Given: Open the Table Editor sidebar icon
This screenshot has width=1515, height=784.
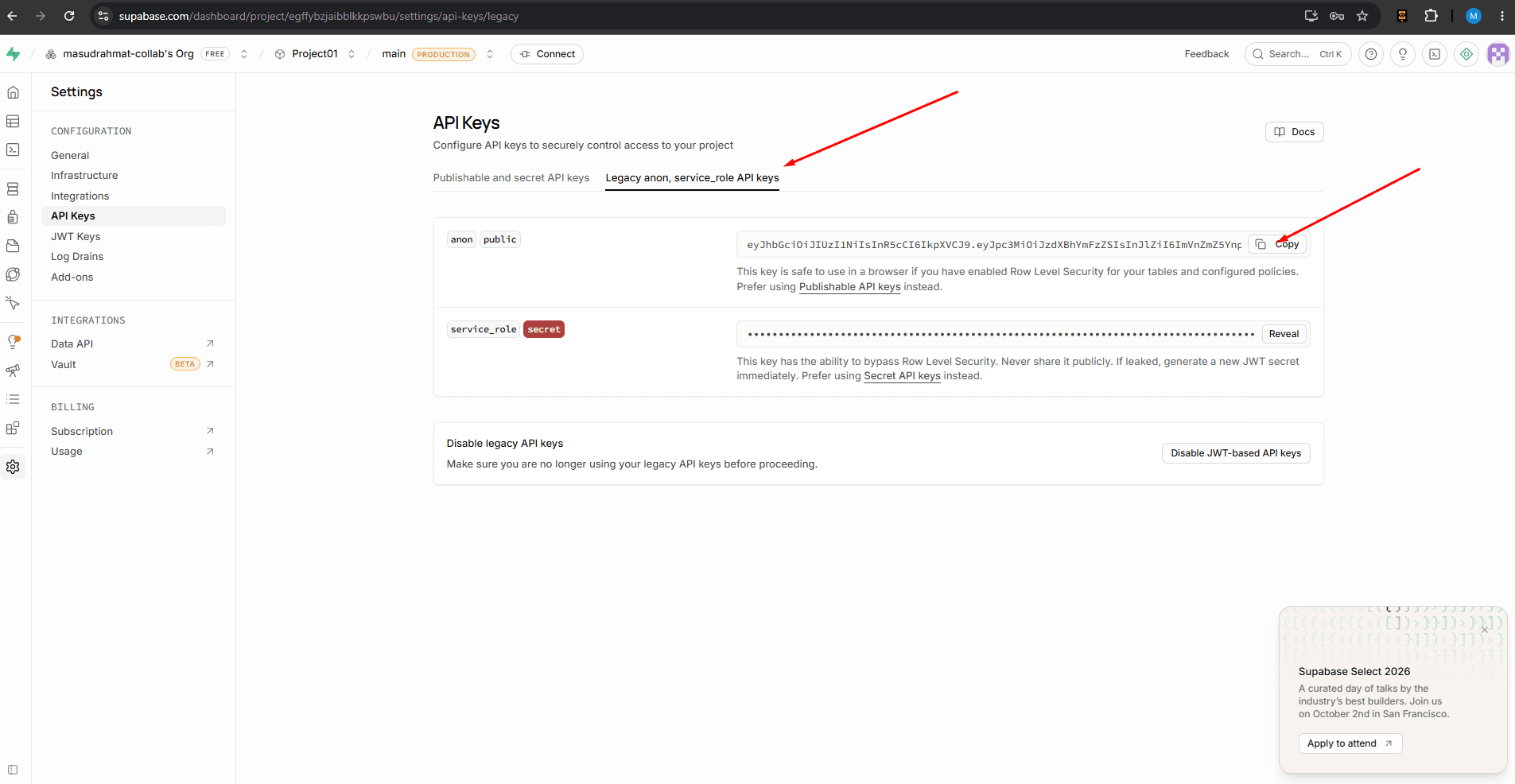Looking at the screenshot, I should pyautogui.click(x=13, y=121).
